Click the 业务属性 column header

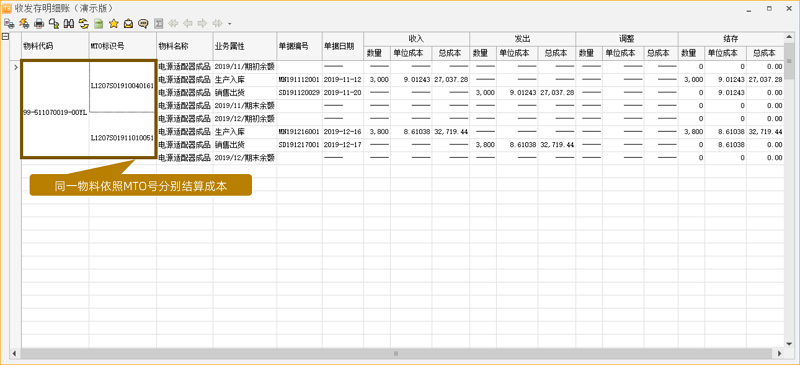245,46
